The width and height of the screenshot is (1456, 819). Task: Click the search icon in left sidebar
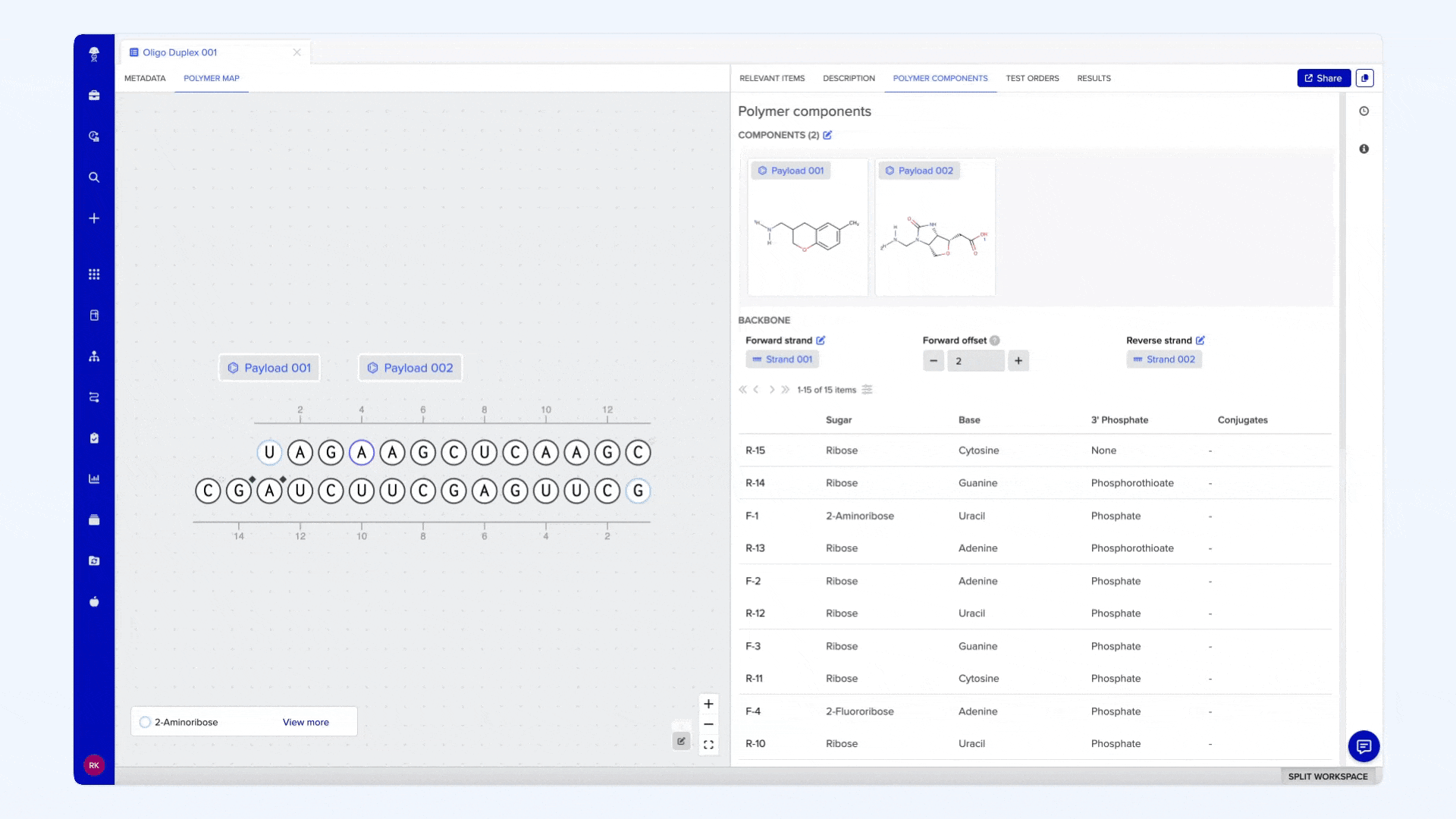tap(94, 177)
